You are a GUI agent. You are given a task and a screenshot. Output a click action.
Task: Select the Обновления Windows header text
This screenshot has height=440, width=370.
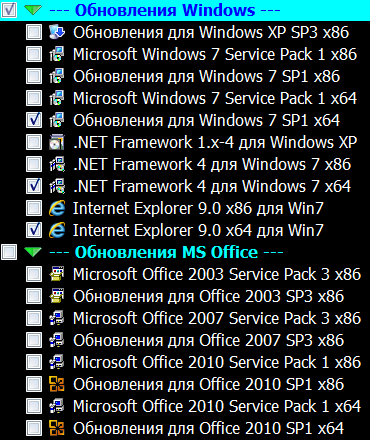pyautogui.click(x=165, y=10)
